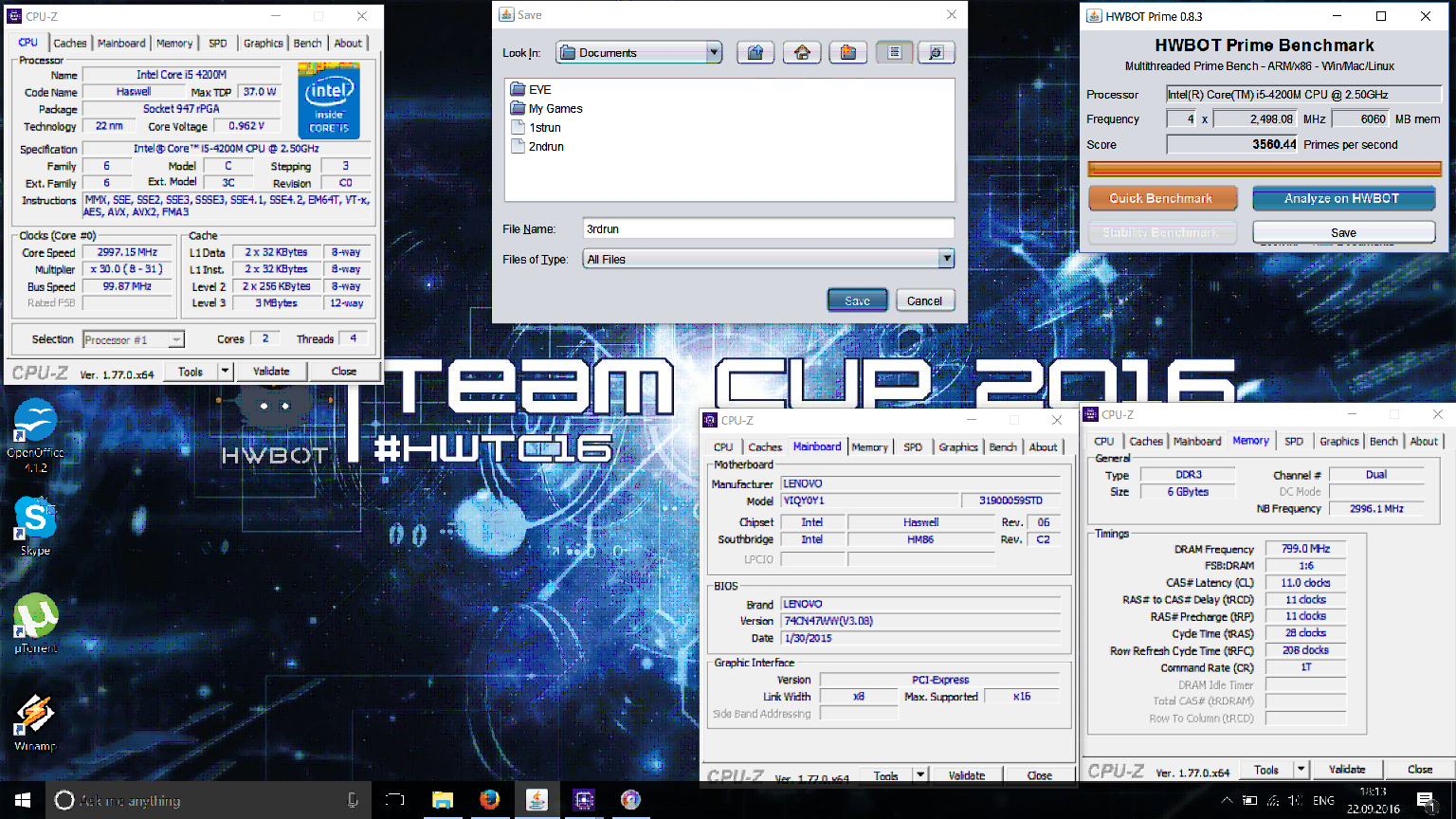Open File Explorer from the taskbar
Screen dimensions: 1456x819
443,800
